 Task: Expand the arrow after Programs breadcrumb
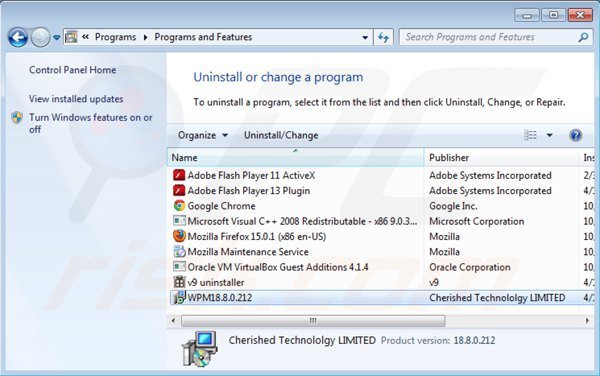145,37
